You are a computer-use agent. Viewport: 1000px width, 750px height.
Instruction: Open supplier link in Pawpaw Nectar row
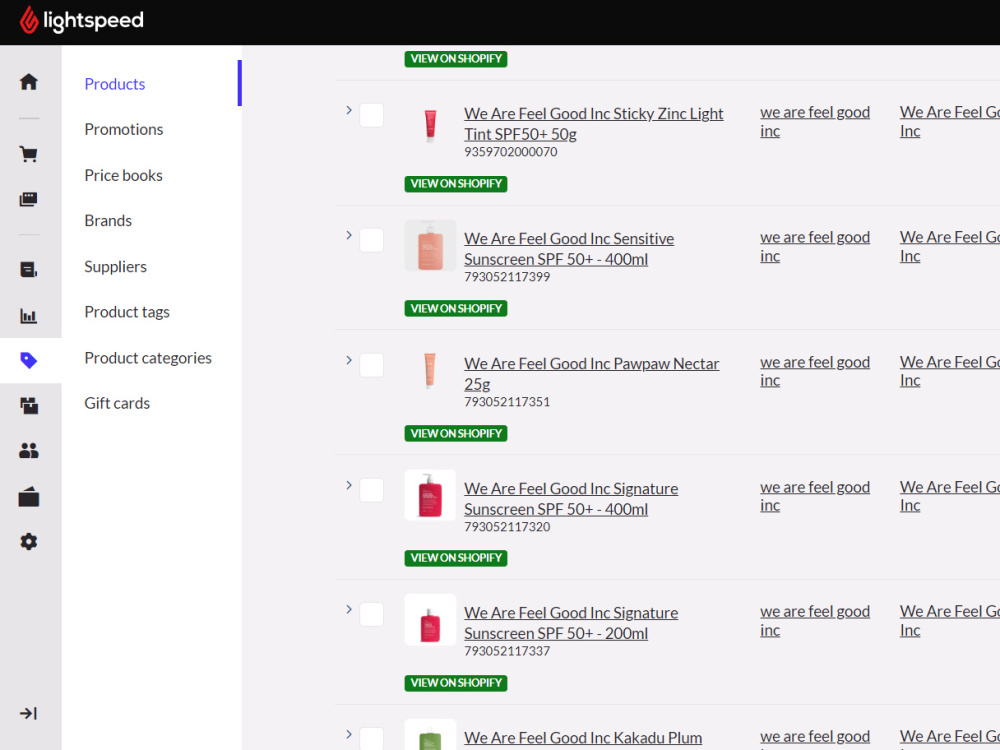tap(949, 371)
